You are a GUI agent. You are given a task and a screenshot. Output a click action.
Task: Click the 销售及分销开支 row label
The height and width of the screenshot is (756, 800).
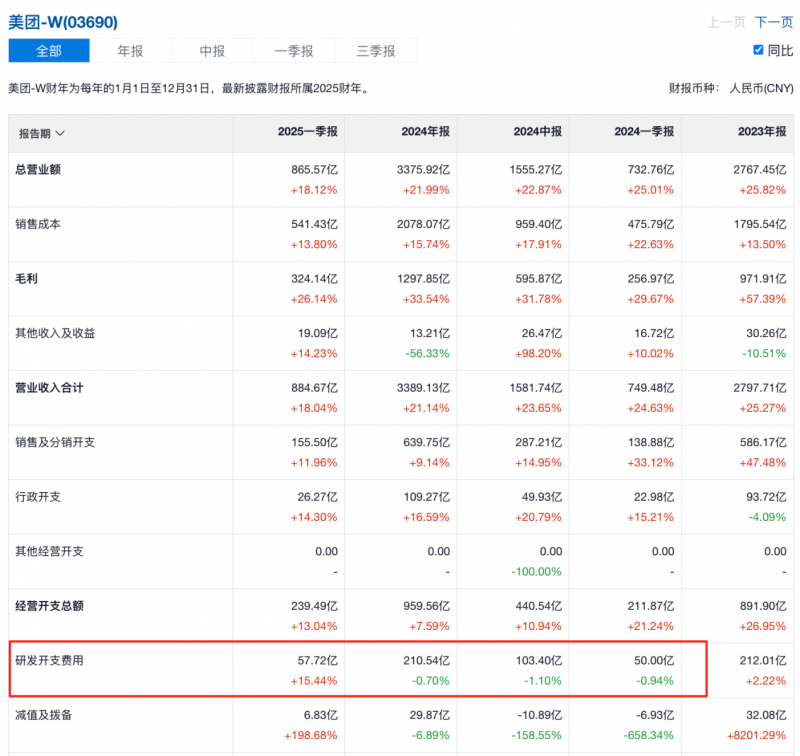pyautogui.click(x=55, y=442)
